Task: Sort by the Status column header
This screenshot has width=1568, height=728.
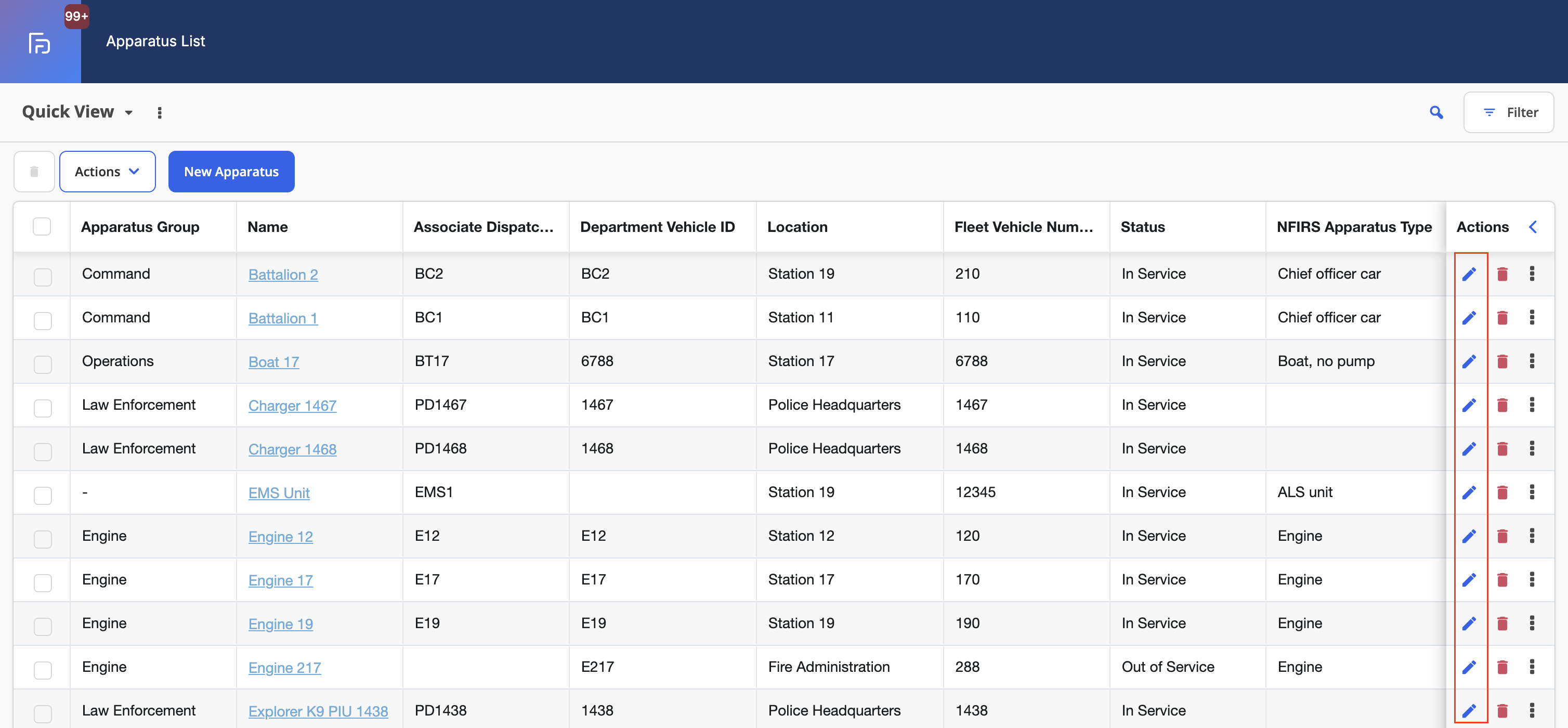Action: click(1143, 227)
